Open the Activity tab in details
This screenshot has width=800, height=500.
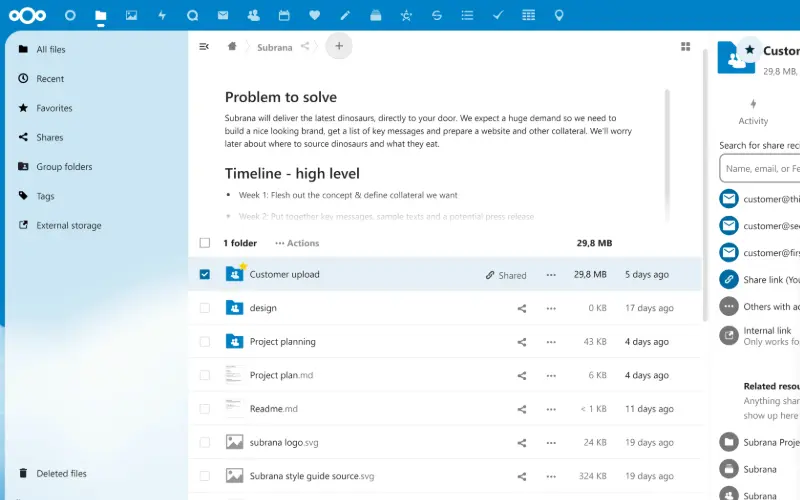click(x=753, y=112)
